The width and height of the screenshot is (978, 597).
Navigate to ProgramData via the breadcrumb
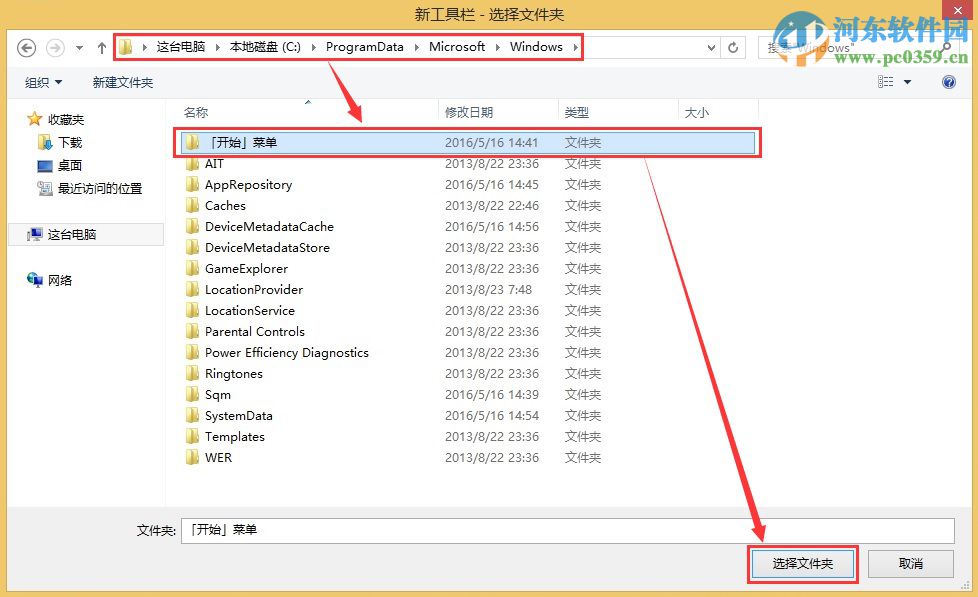[364, 46]
